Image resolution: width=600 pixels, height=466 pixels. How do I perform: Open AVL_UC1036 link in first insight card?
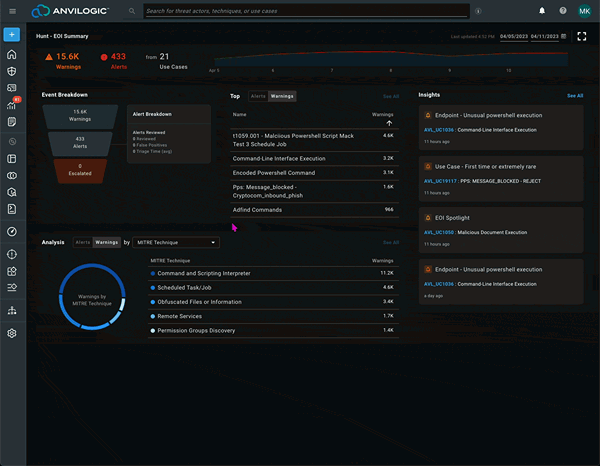click(x=439, y=130)
